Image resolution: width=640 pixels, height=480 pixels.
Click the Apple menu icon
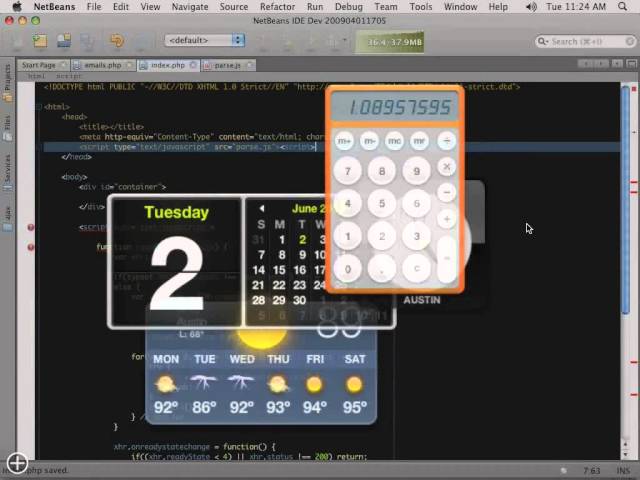[x=16, y=7]
